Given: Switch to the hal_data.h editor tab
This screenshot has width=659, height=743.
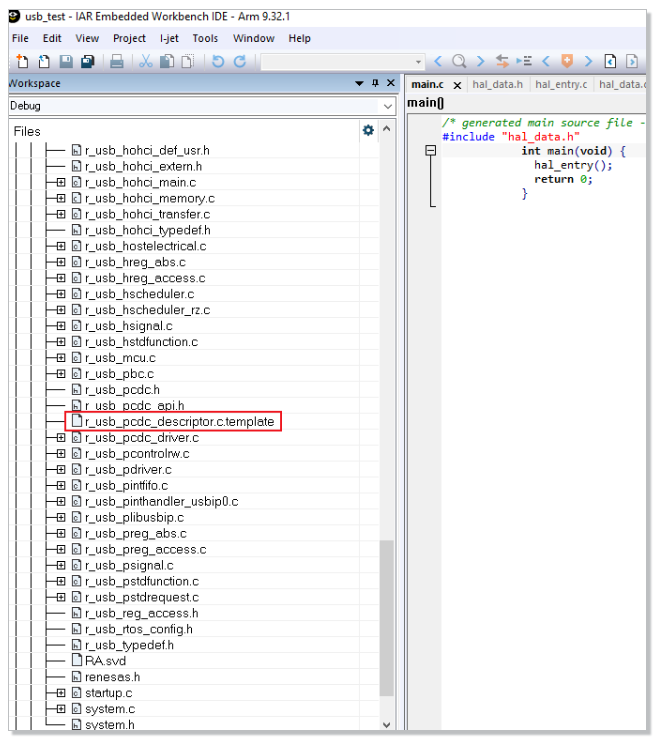Looking at the screenshot, I should (x=497, y=85).
